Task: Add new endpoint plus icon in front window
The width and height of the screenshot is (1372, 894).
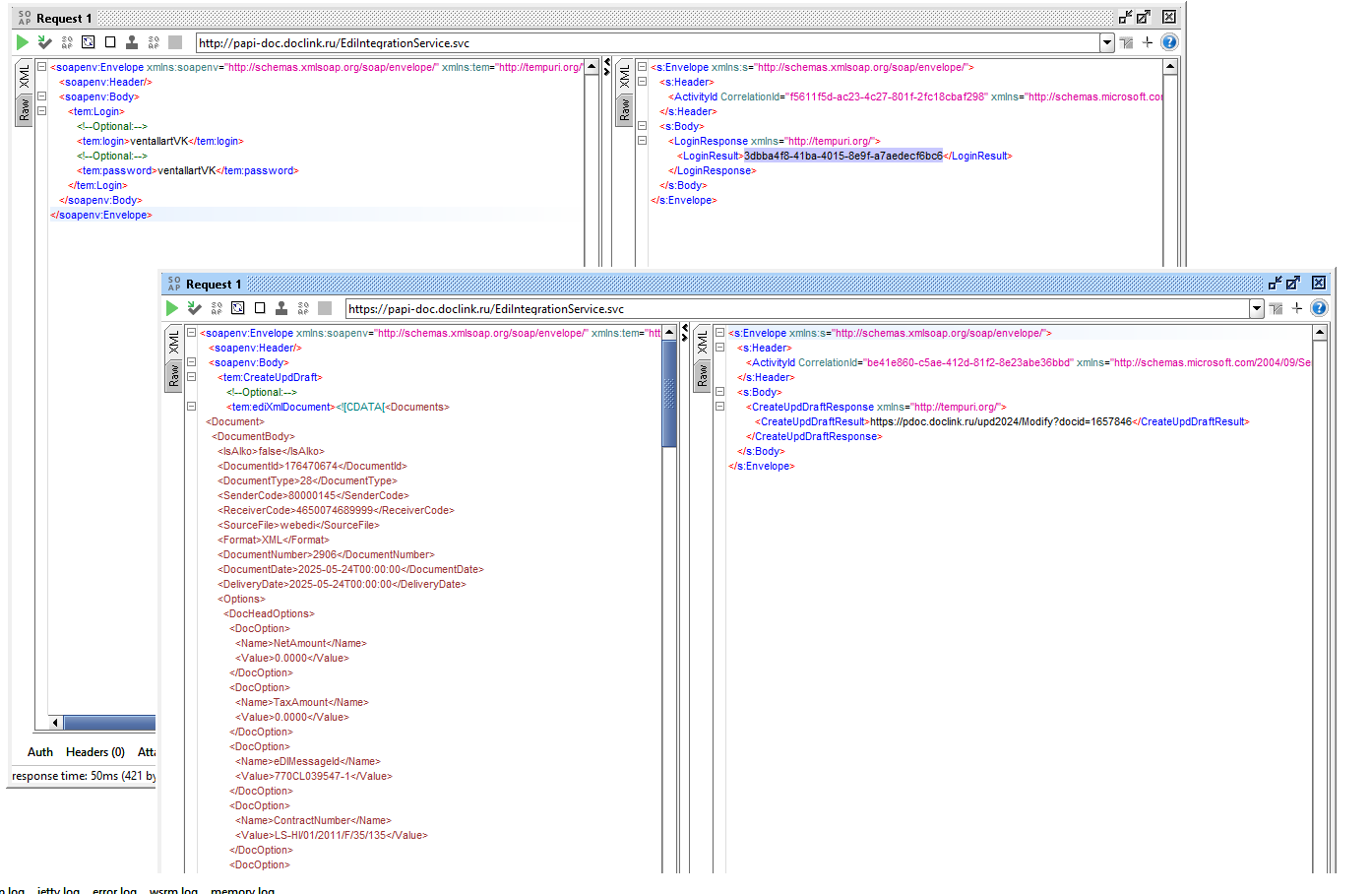Action: 1297,308
